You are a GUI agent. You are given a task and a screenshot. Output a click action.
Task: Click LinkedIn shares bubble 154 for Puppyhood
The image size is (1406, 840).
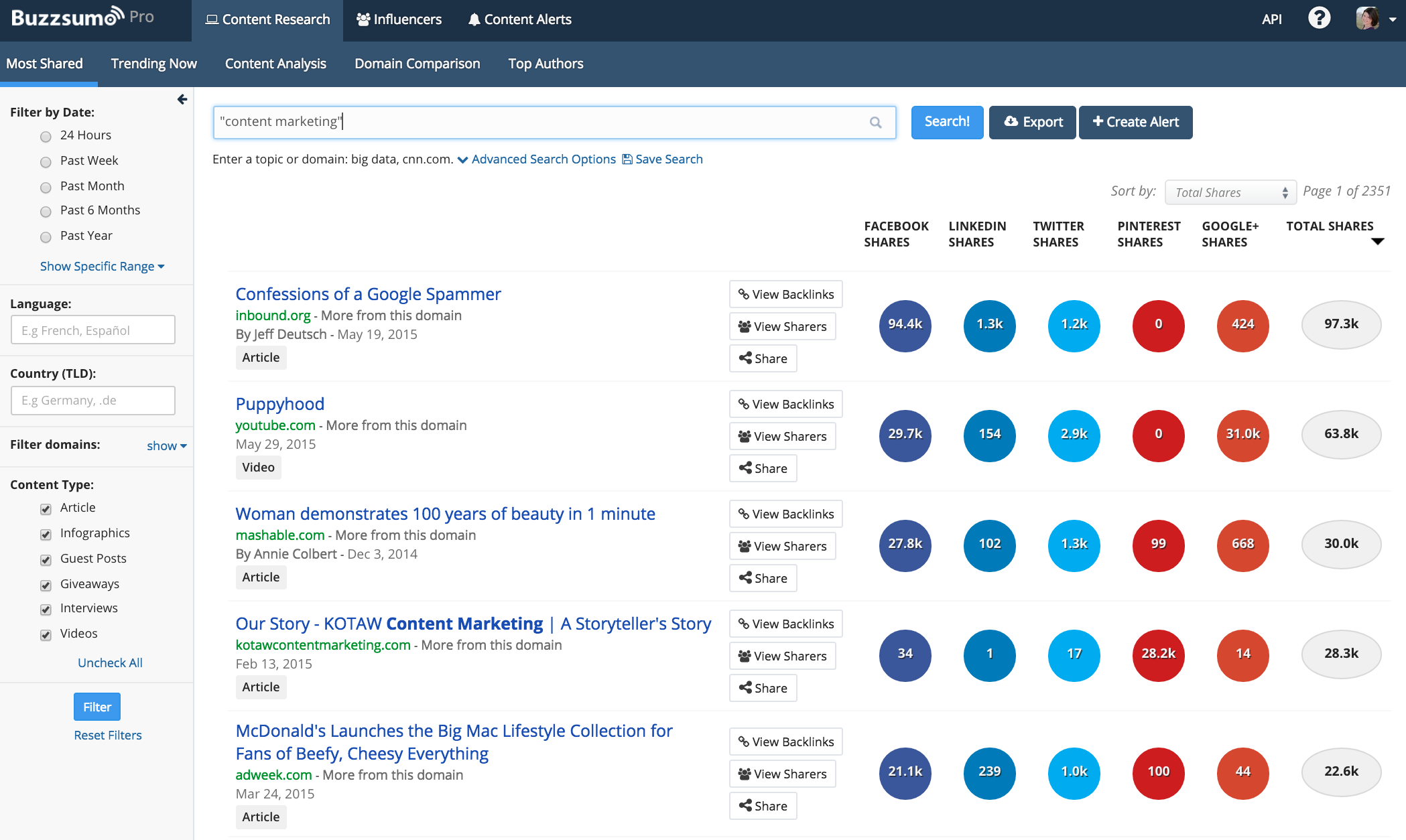click(989, 435)
